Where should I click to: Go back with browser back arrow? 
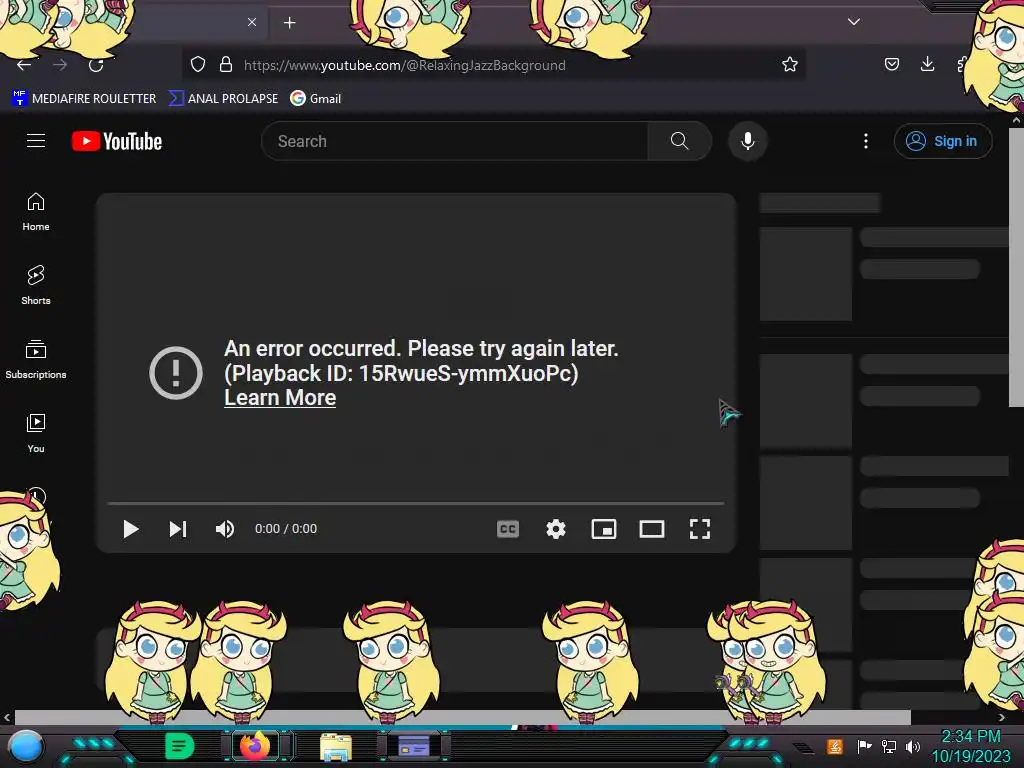coord(24,65)
